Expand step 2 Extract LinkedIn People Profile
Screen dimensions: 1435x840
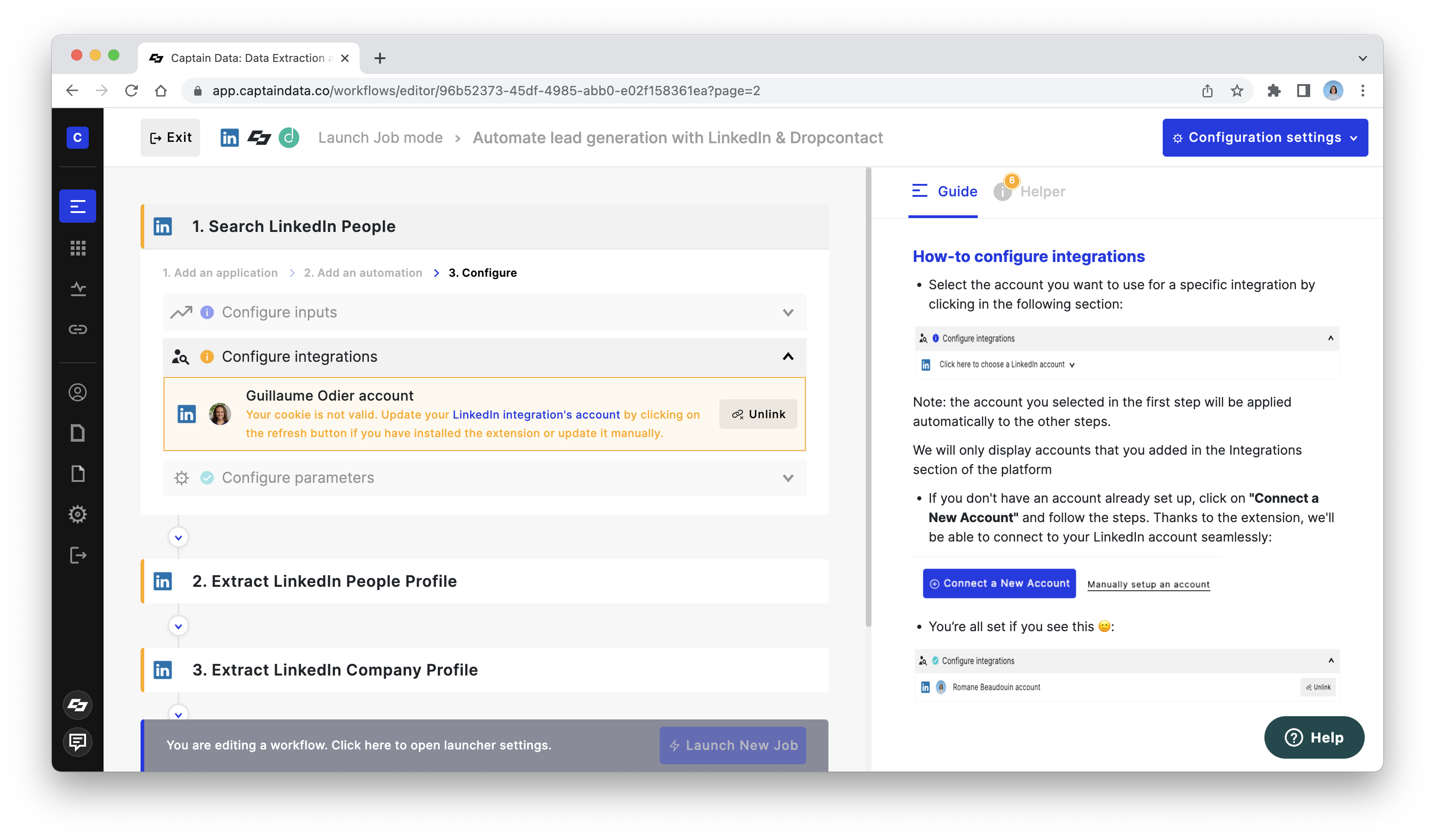click(x=484, y=581)
